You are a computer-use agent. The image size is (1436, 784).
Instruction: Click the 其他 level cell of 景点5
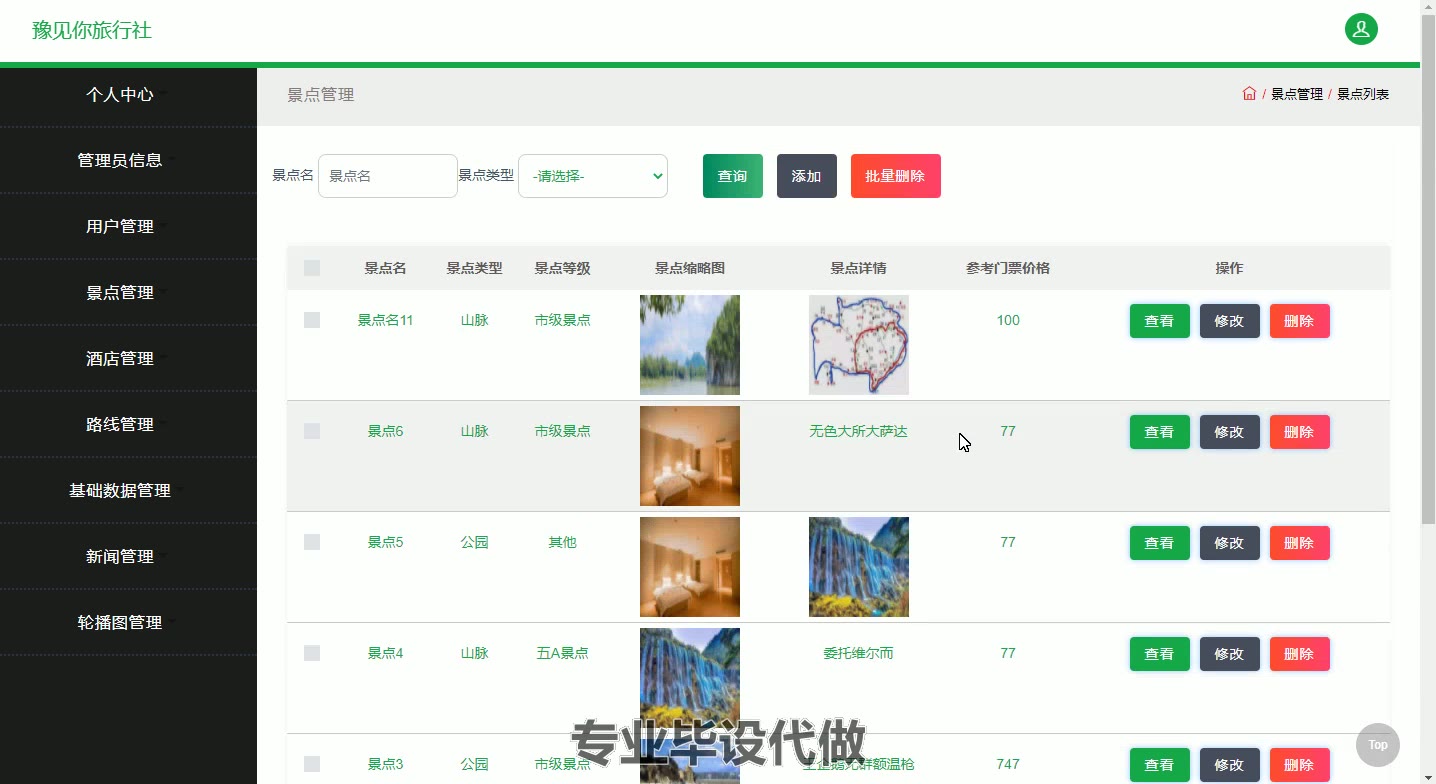[563, 542]
